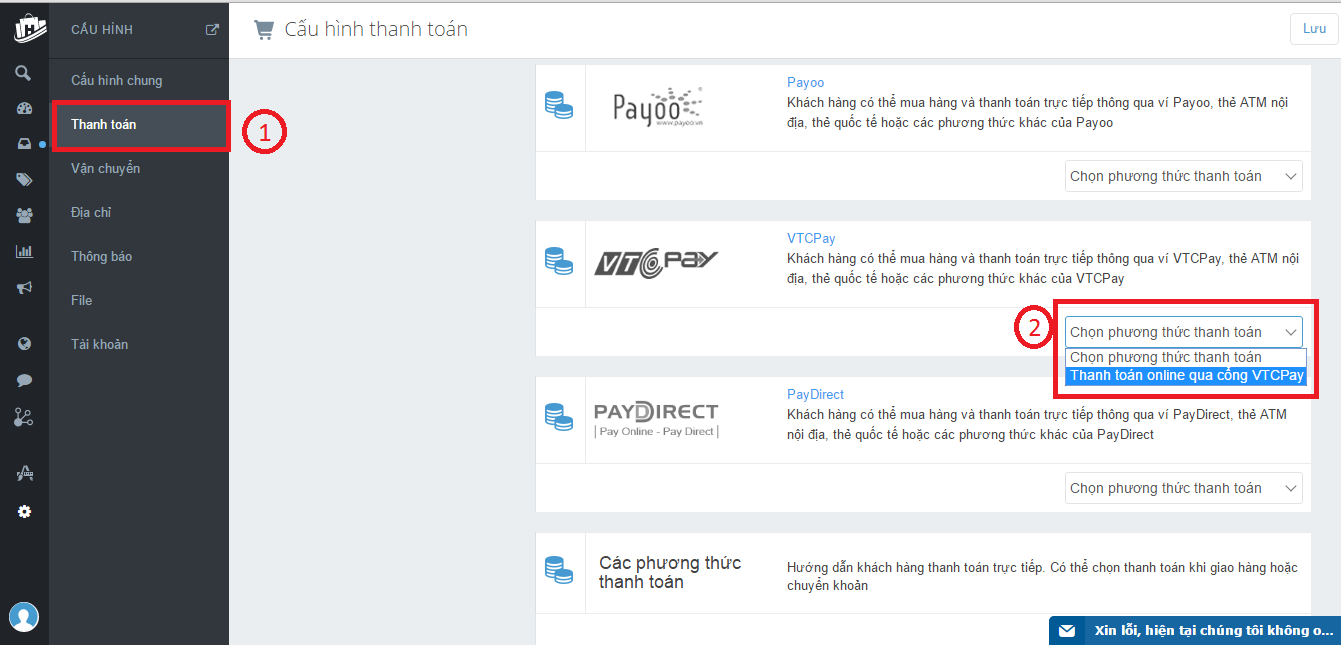Click the PayDirect title link
Image resolution: width=1341 pixels, height=645 pixels.
coord(815,394)
